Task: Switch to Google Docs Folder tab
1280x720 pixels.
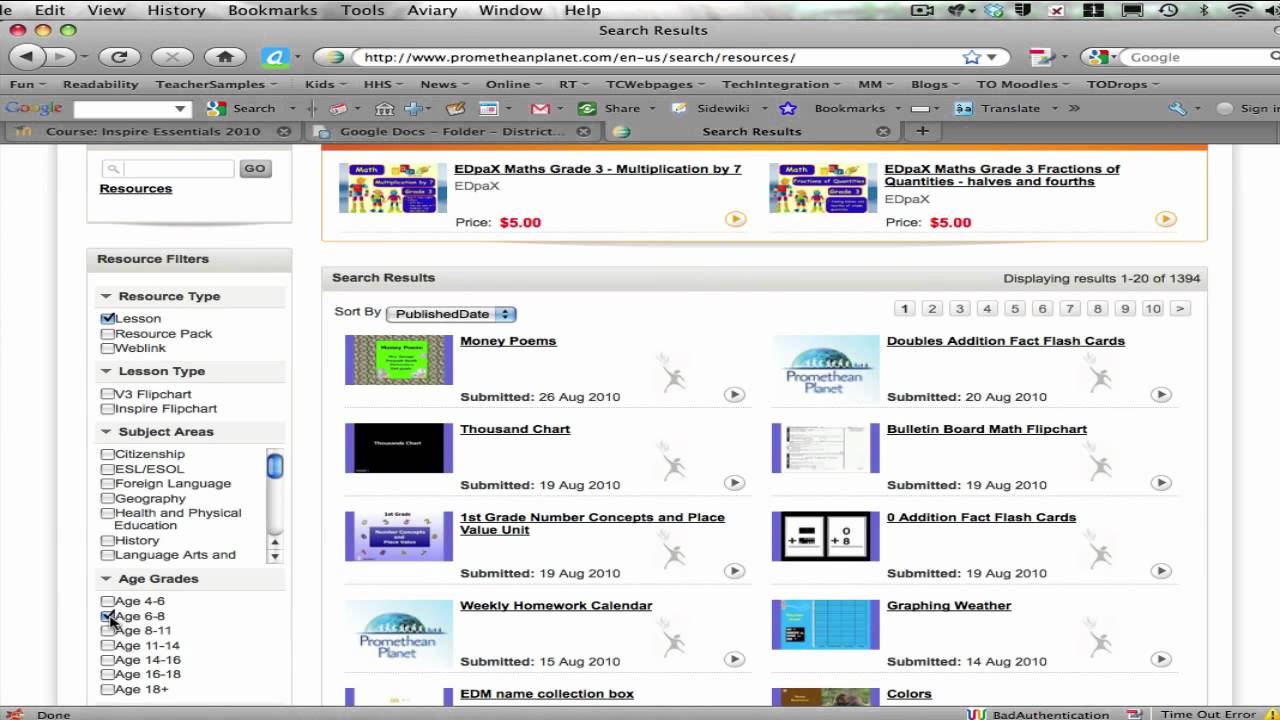Action: tap(452, 131)
